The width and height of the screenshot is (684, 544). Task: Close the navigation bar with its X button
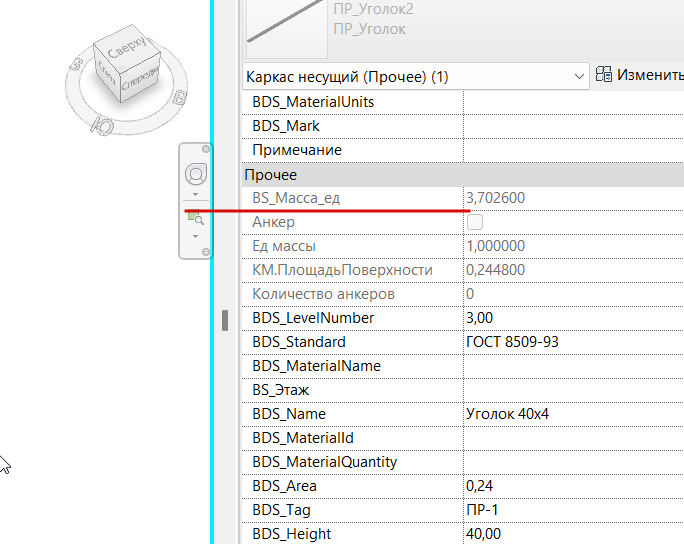(x=206, y=149)
